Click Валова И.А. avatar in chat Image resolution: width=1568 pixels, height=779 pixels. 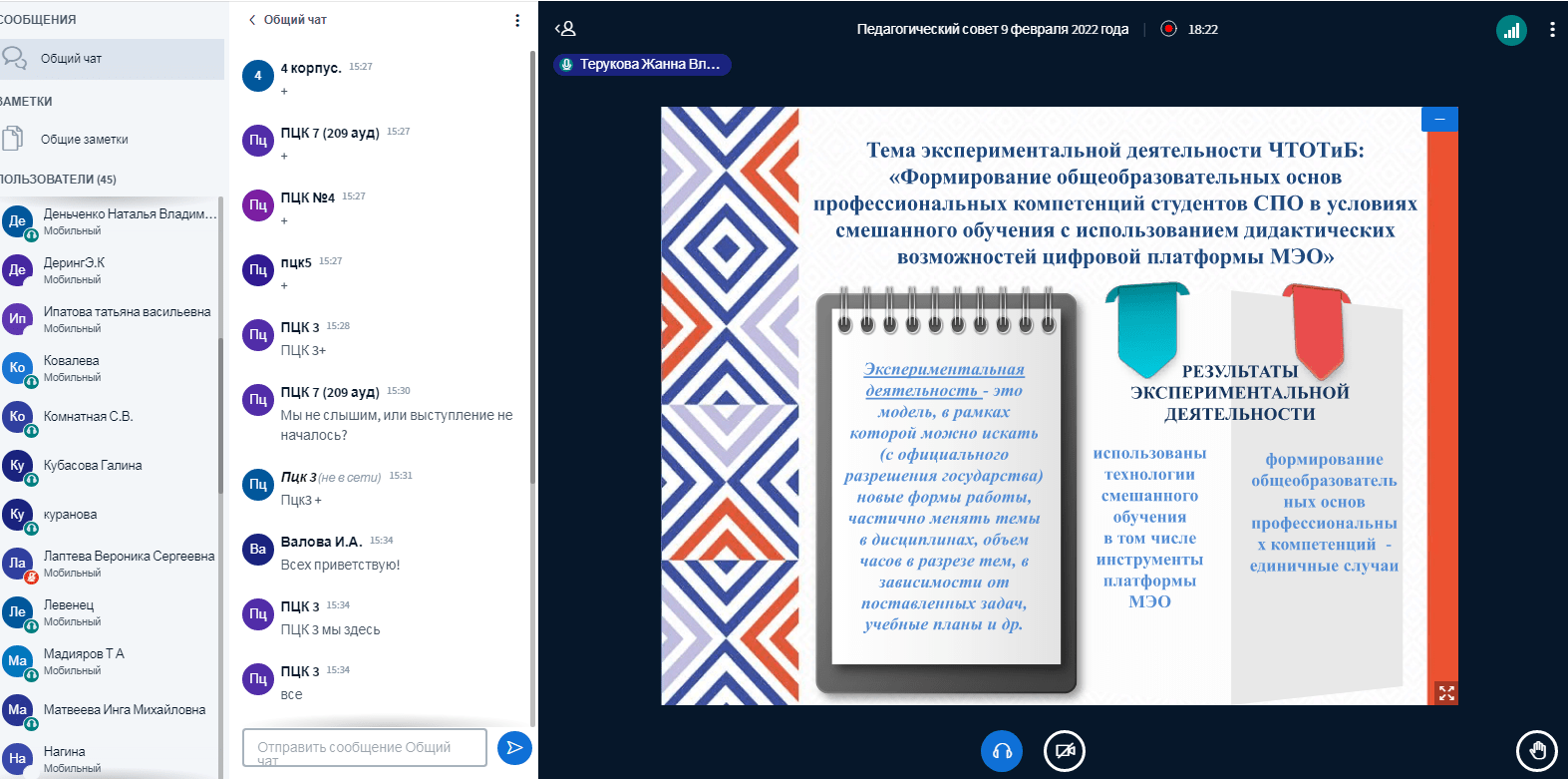tap(258, 550)
